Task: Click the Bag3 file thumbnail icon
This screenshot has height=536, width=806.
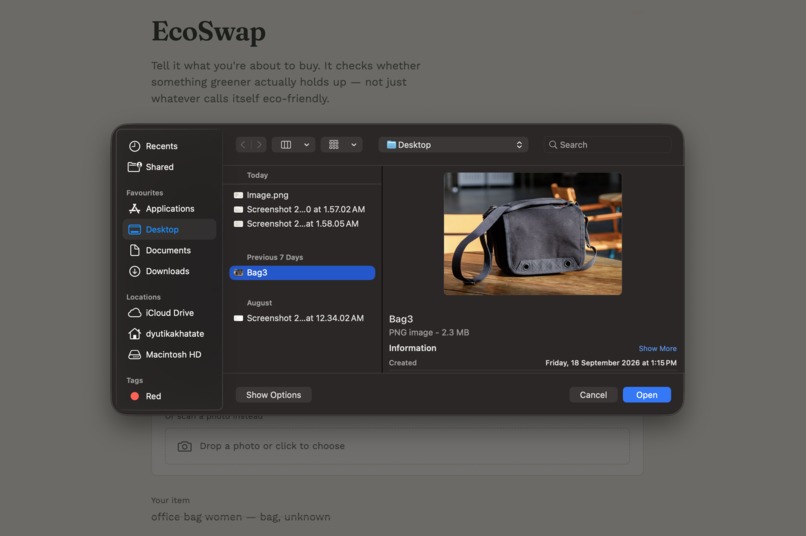Action: (239, 273)
